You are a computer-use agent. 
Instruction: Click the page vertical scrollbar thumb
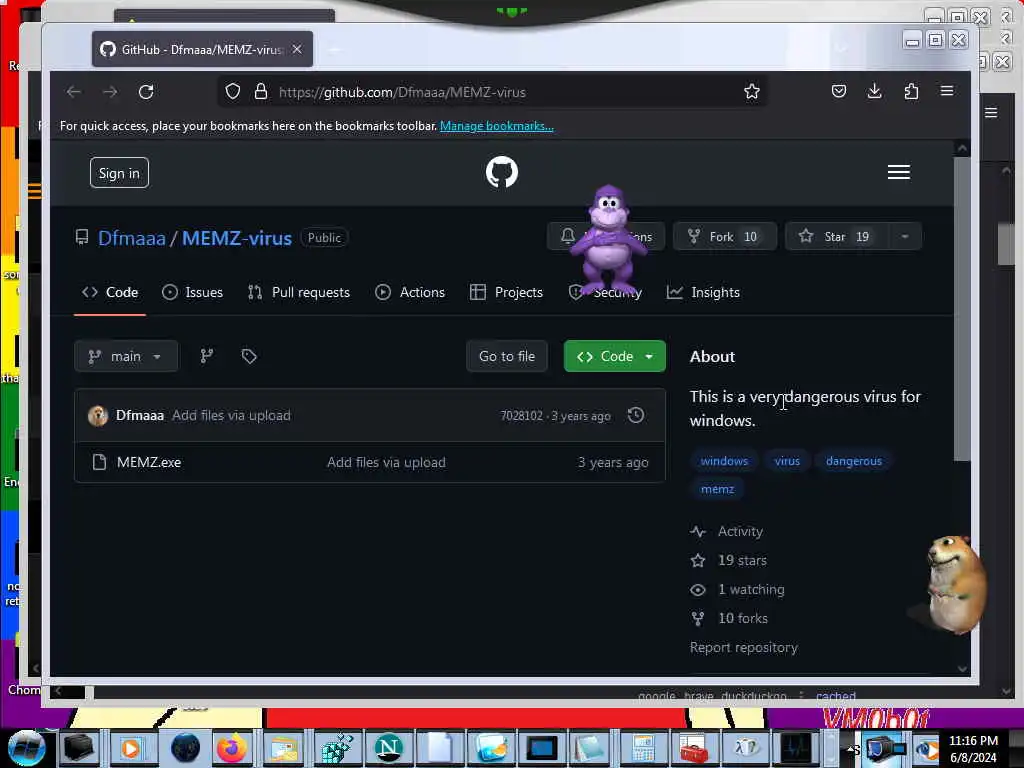pos(962,308)
